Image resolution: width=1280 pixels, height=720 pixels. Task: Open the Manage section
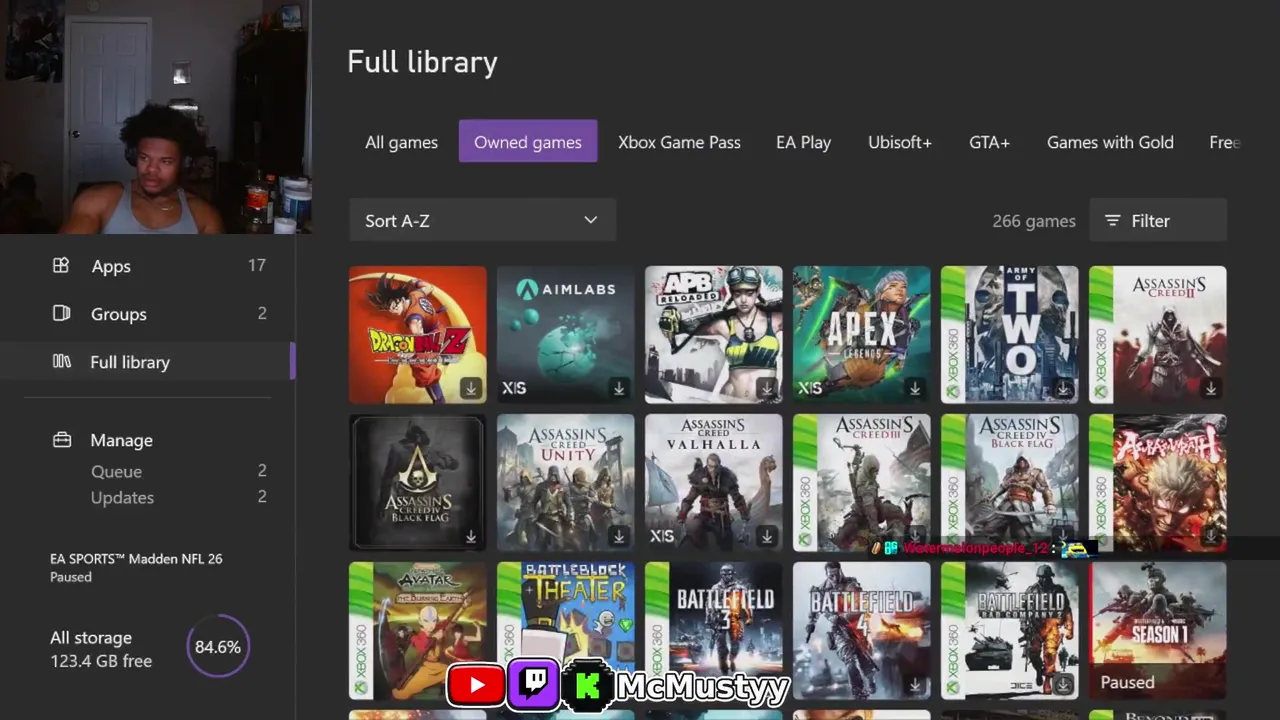click(x=122, y=440)
